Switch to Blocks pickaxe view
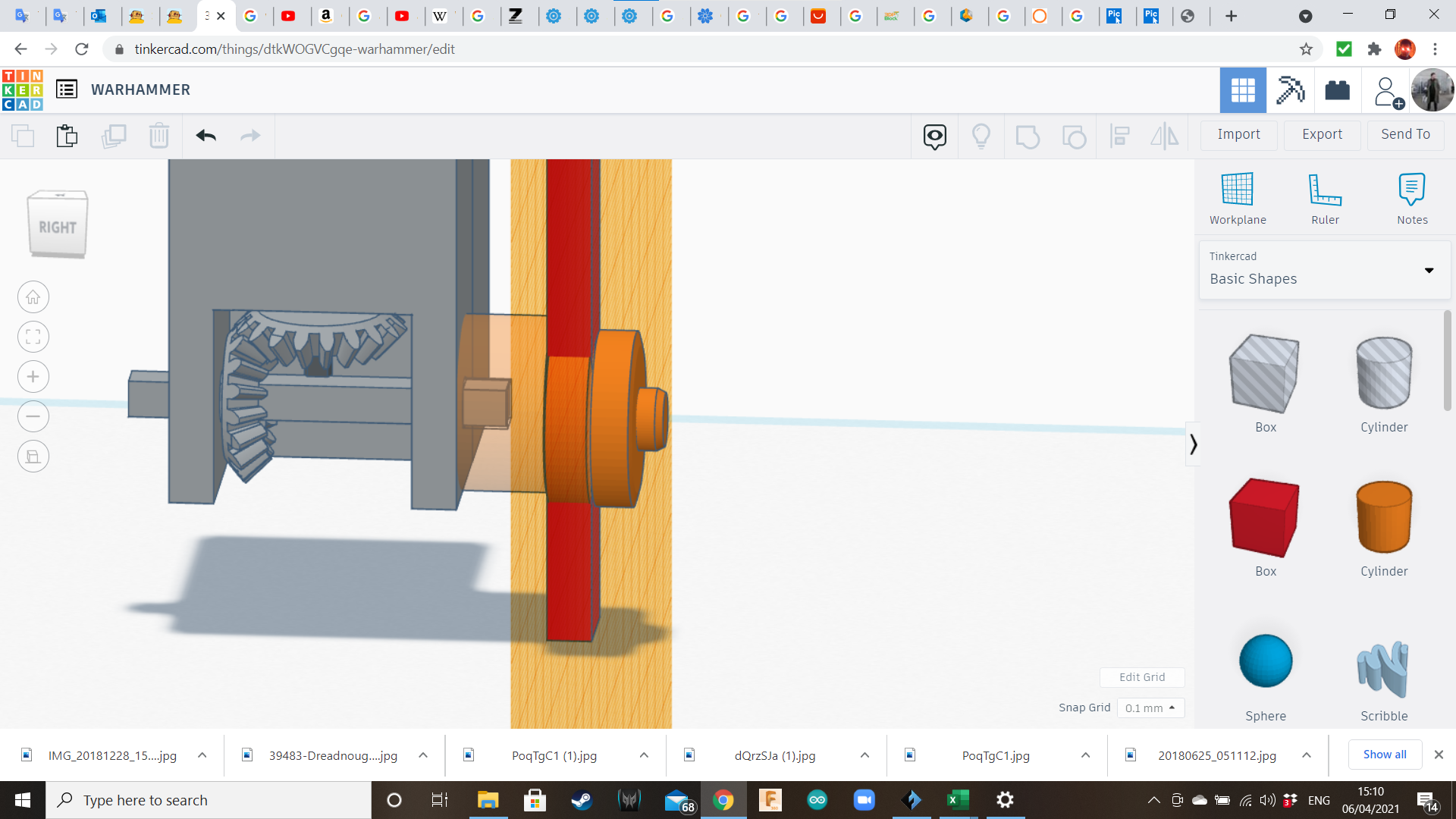The image size is (1456, 819). pyautogui.click(x=1289, y=90)
